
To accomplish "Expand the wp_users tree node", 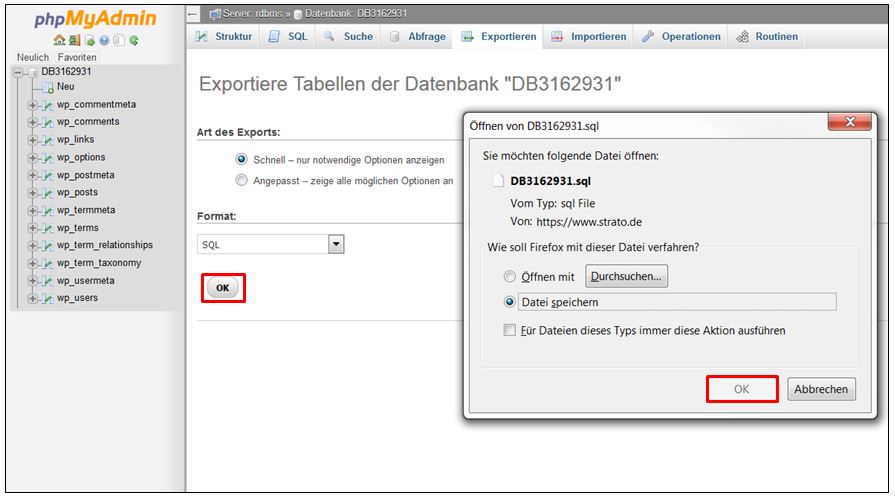I will pos(33,298).
